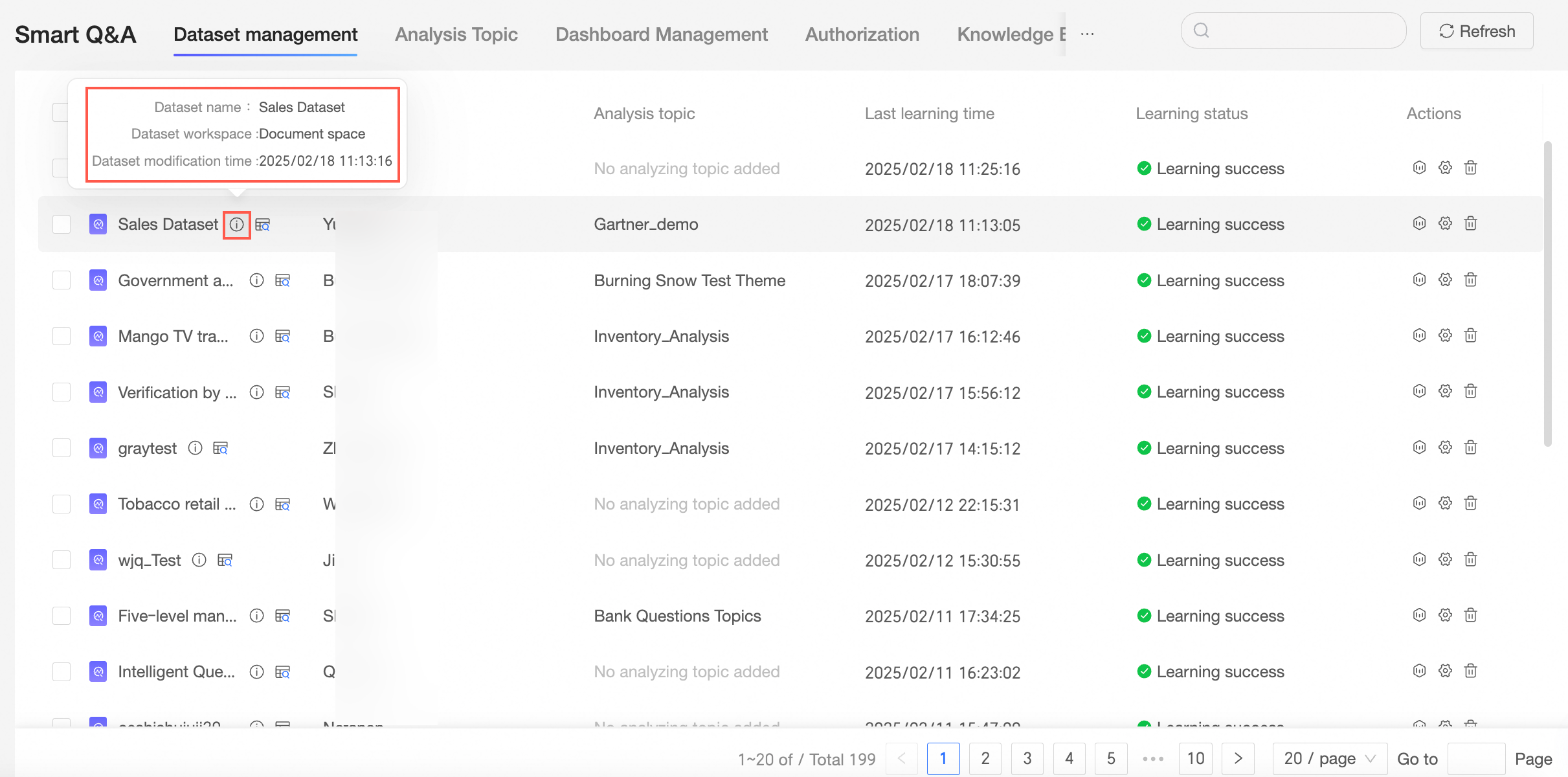1568x777 pixels.
Task: Click next page arrow in pagination
Action: pyautogui.click(x=1238, y=758)
